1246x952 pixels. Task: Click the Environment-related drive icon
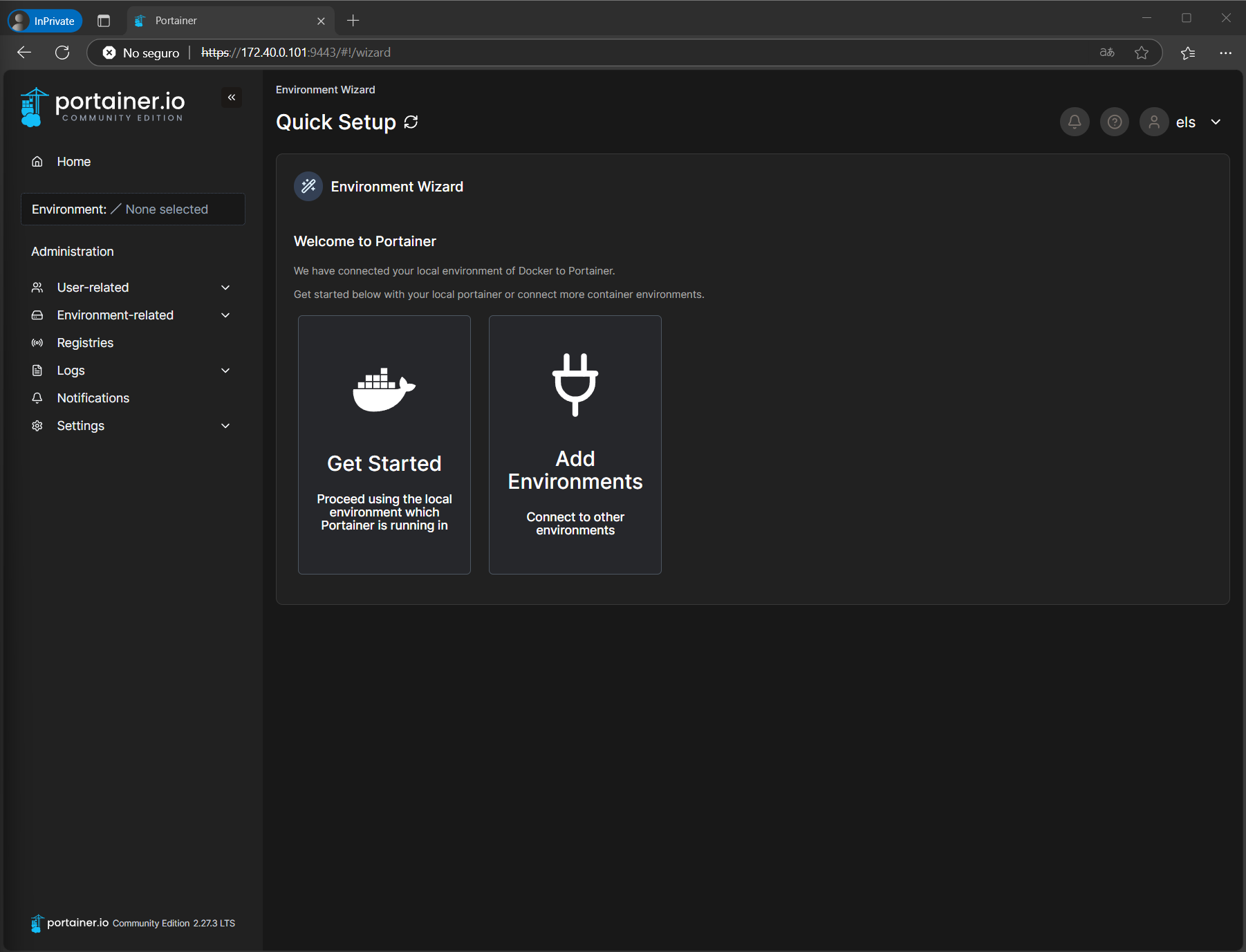point(37,315)
